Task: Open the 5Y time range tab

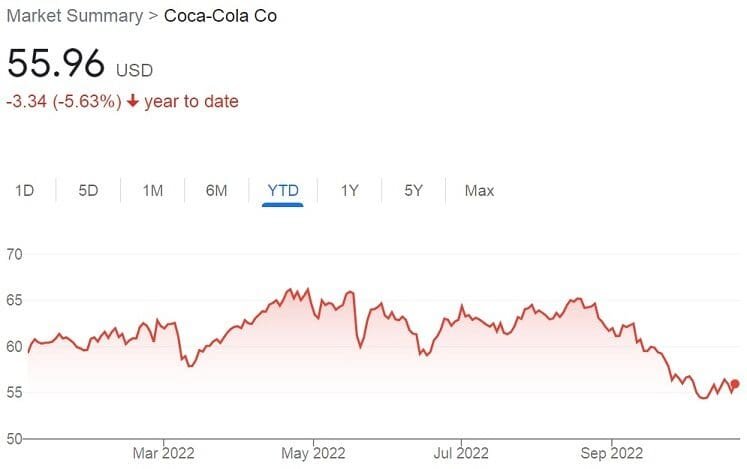Action: coord(413,190)
